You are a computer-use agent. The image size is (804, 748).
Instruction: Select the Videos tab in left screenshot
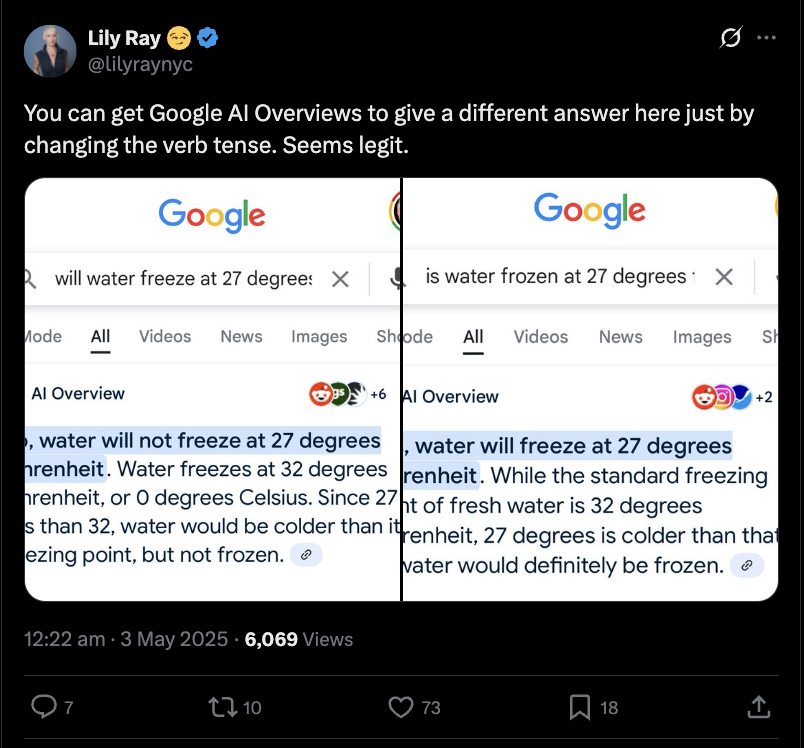[165, 336]
